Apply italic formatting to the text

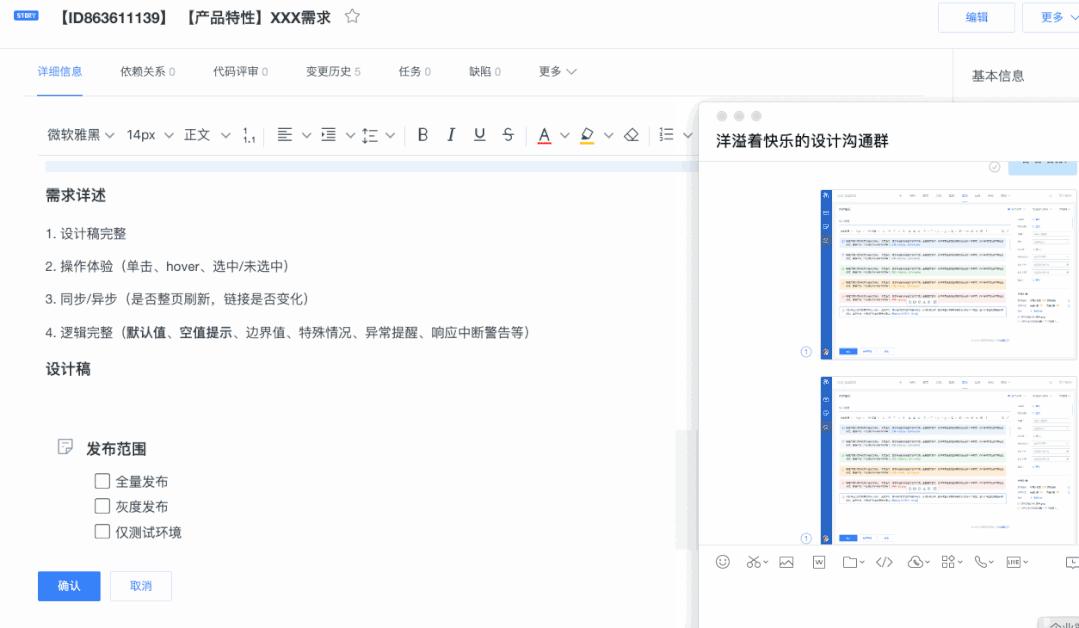coord(450,133)
